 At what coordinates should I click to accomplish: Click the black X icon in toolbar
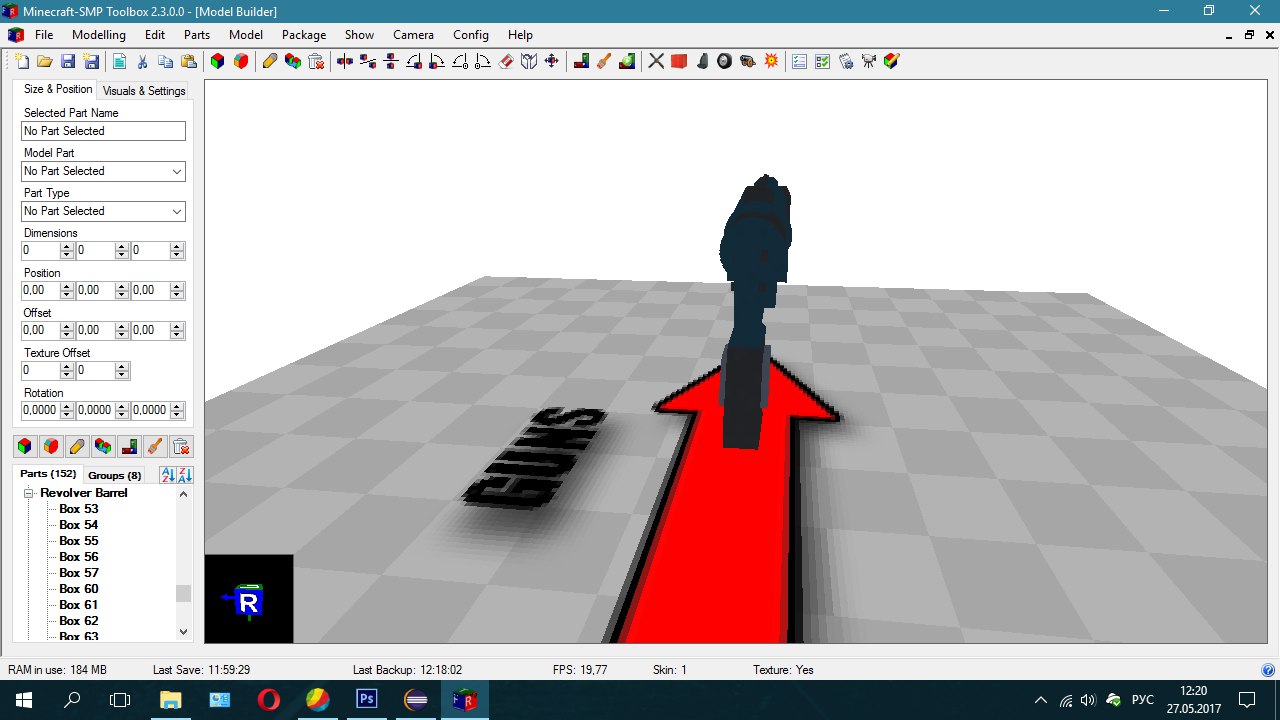point(656,61)
